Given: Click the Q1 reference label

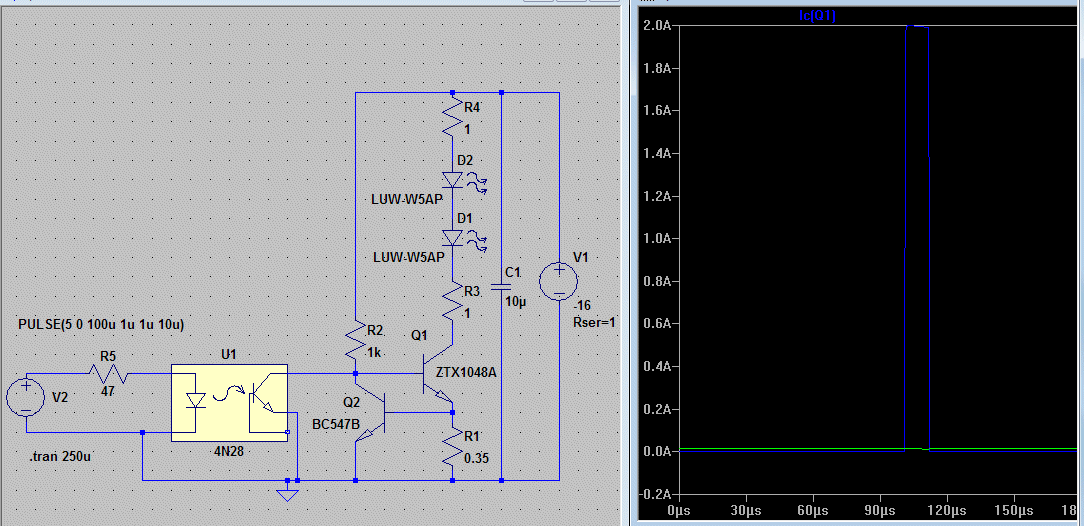Looking at the screenshot, I should pos(419,336).
